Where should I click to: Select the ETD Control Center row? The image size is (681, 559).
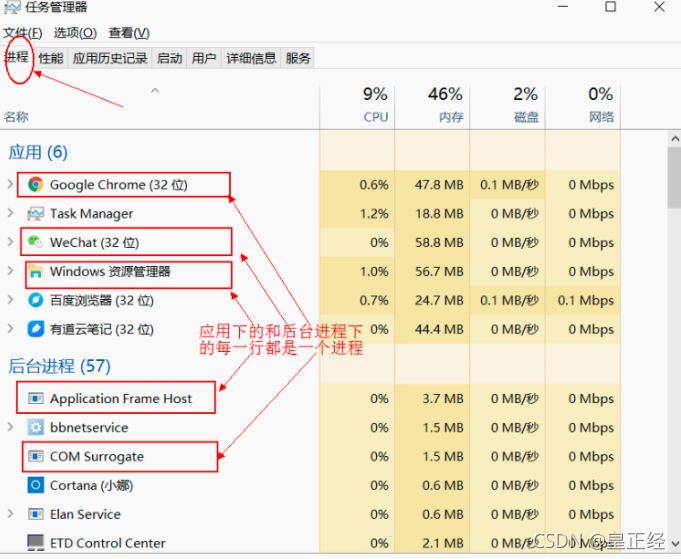(310, 543)
